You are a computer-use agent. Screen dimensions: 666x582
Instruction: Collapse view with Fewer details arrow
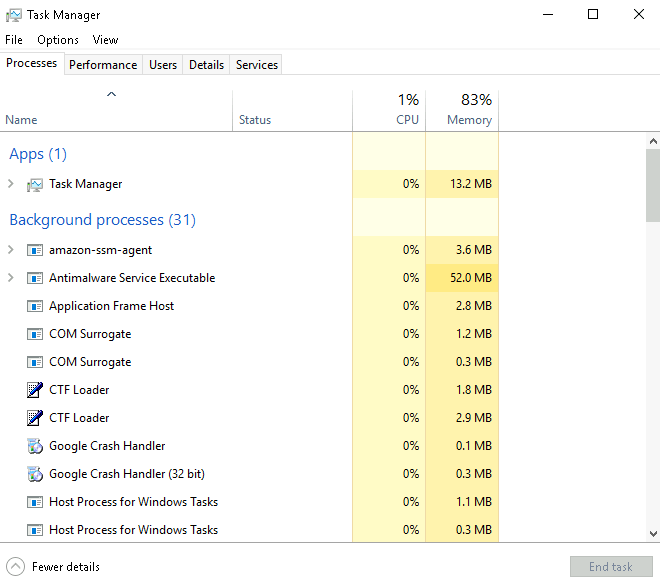(x=15, y=566)
